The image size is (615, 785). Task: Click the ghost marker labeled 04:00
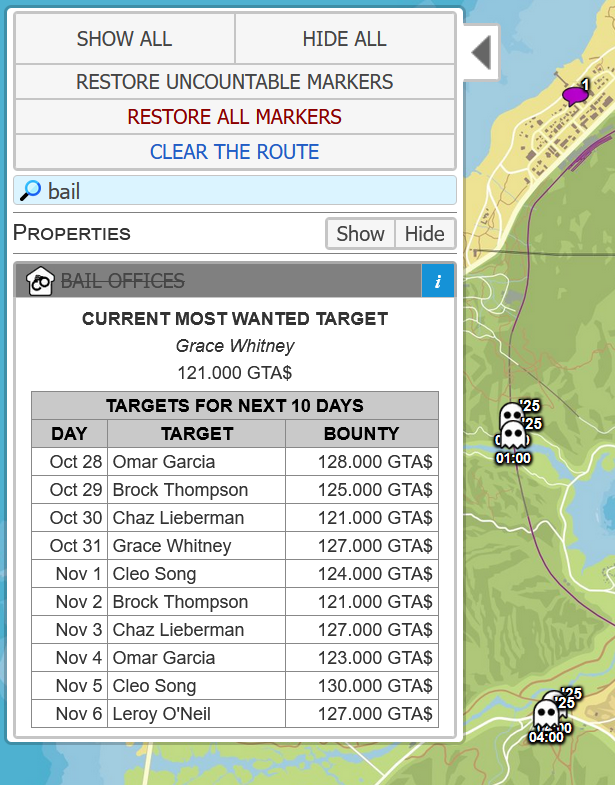(x=546, y=714)
